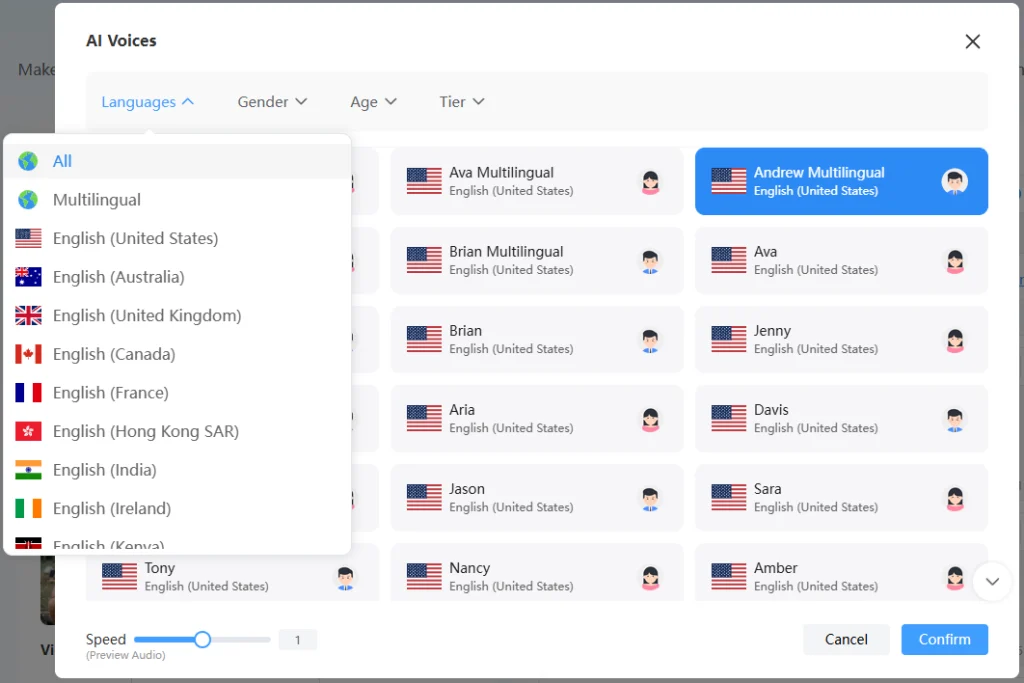This screenshot has height=683, width=1024.
Task: Expand the Age filter dropdown
Action: pyautogui.click(x=373, y=102)
